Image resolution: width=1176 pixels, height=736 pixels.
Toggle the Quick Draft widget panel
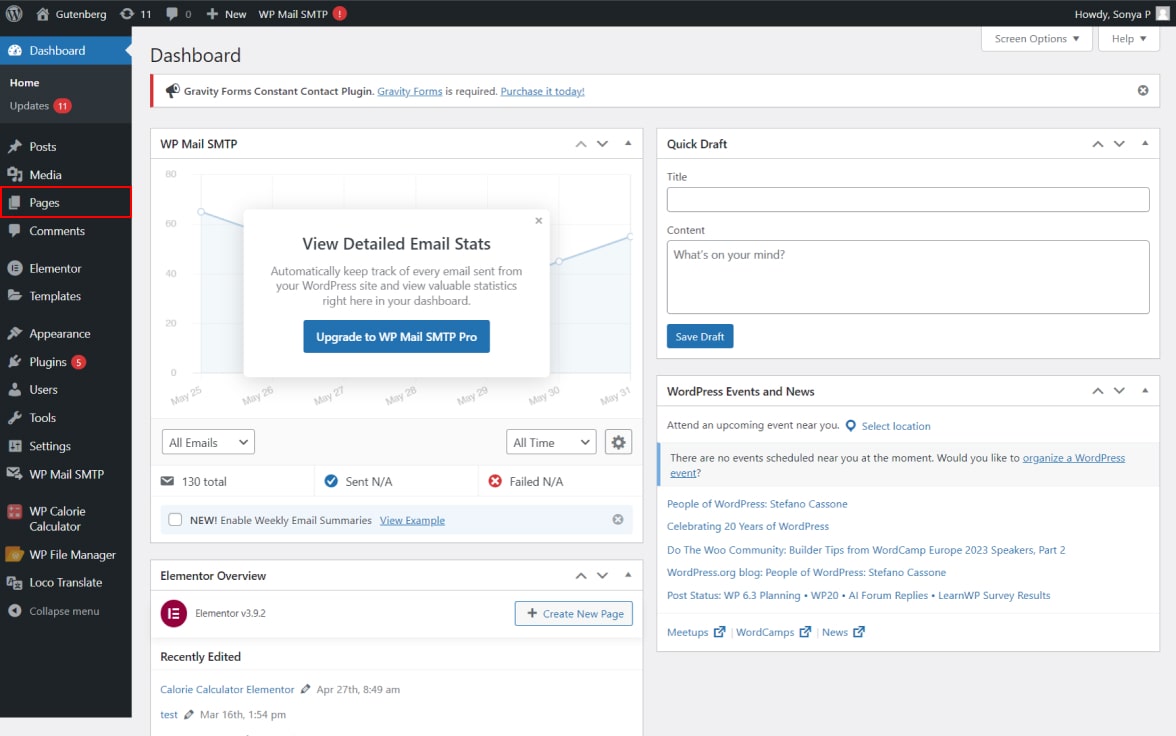1144,143
